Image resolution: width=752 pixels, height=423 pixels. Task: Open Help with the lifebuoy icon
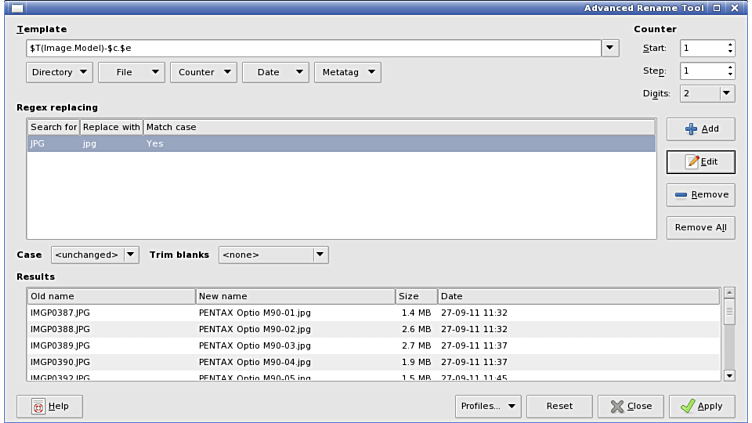[x=49, y=406]
